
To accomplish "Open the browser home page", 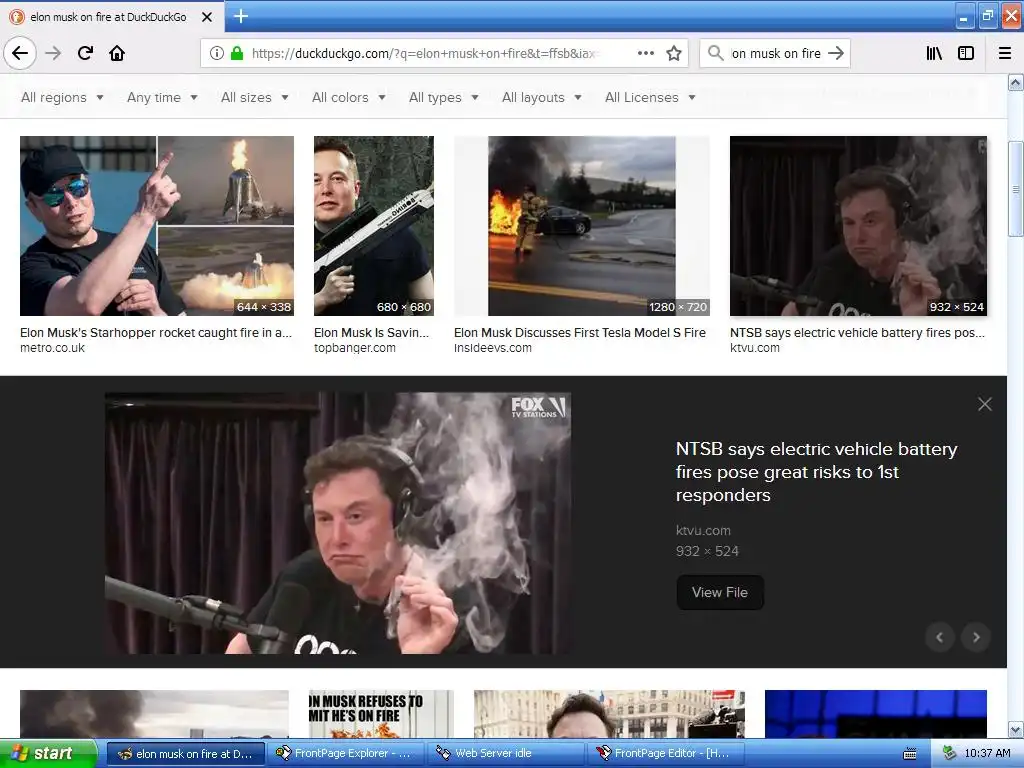I will click(117, 53).
